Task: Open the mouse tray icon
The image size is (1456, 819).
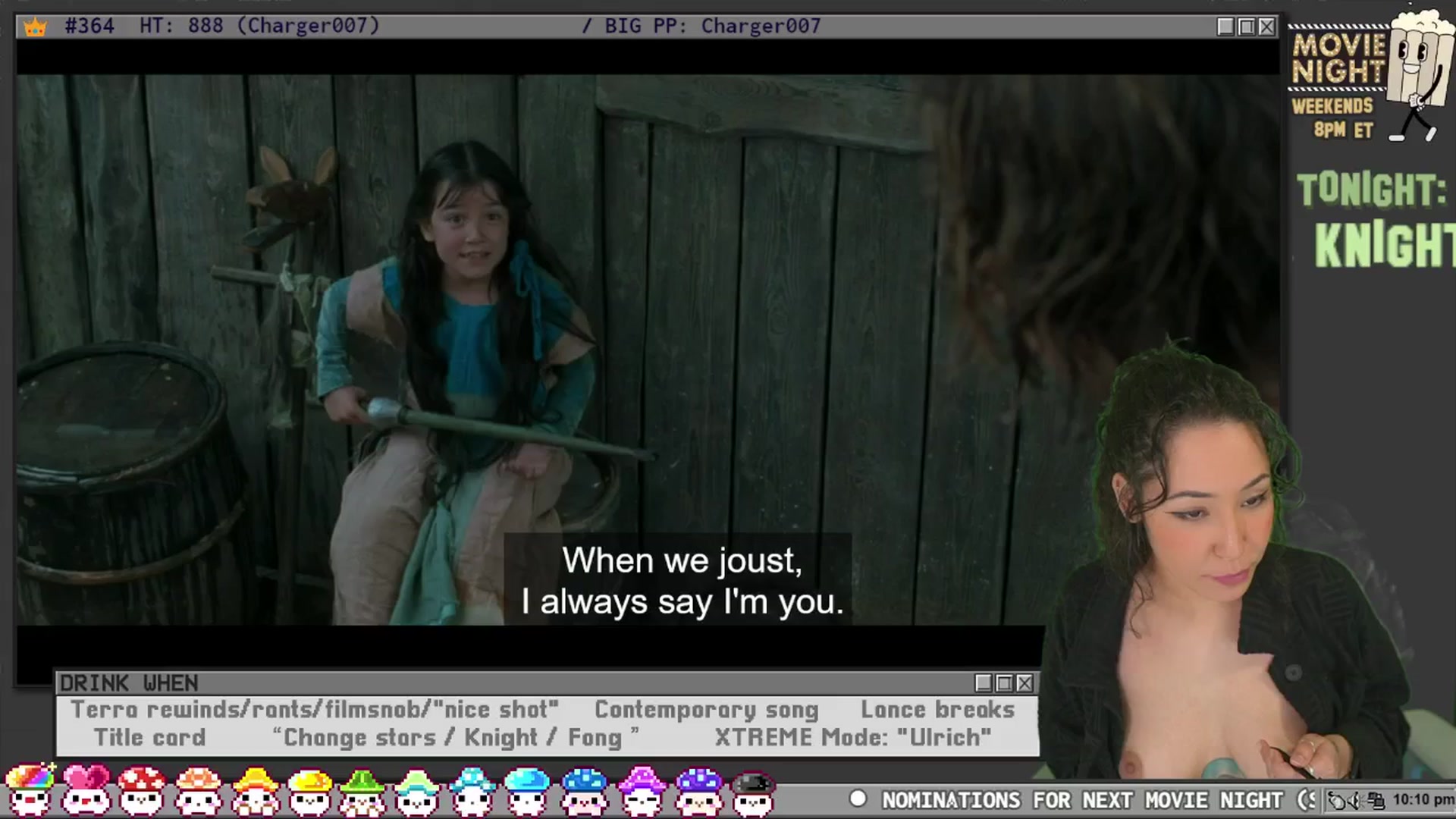Action: point(1338,800)
